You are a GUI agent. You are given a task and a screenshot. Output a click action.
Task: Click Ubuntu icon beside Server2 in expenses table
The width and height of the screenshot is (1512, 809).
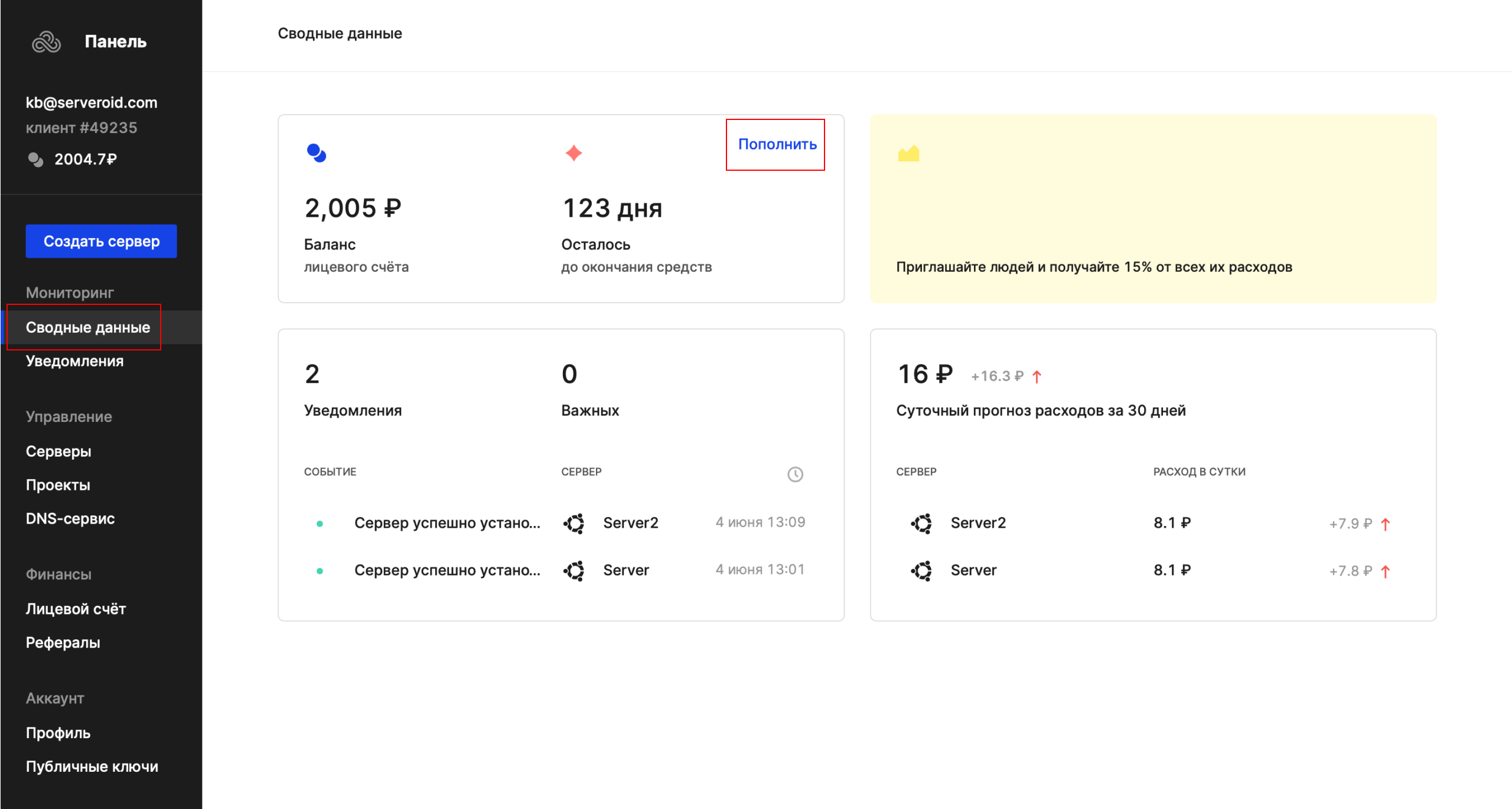click(x=921, y=523)
